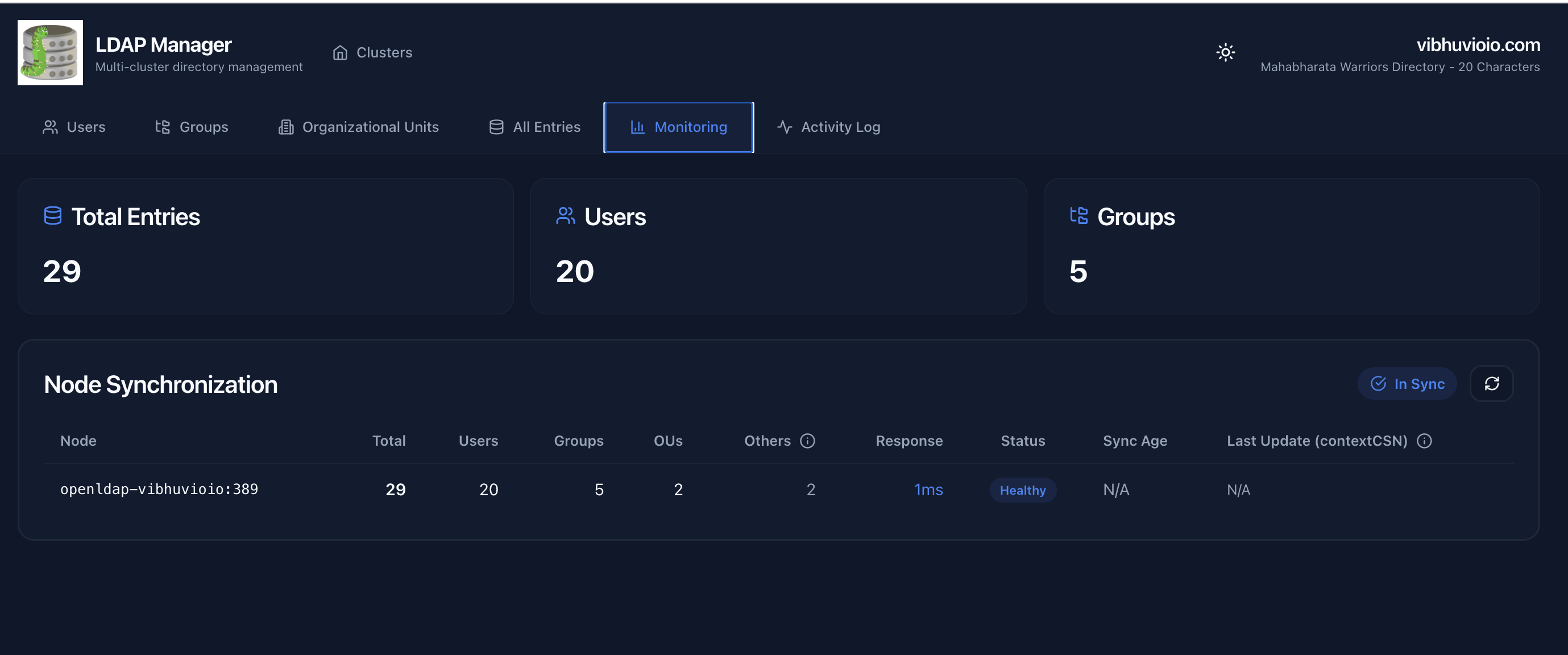The height and width of the screenshot is (655, 1568).
Task: Click the LDAP Manager logo image
Action: coord(50,52)
